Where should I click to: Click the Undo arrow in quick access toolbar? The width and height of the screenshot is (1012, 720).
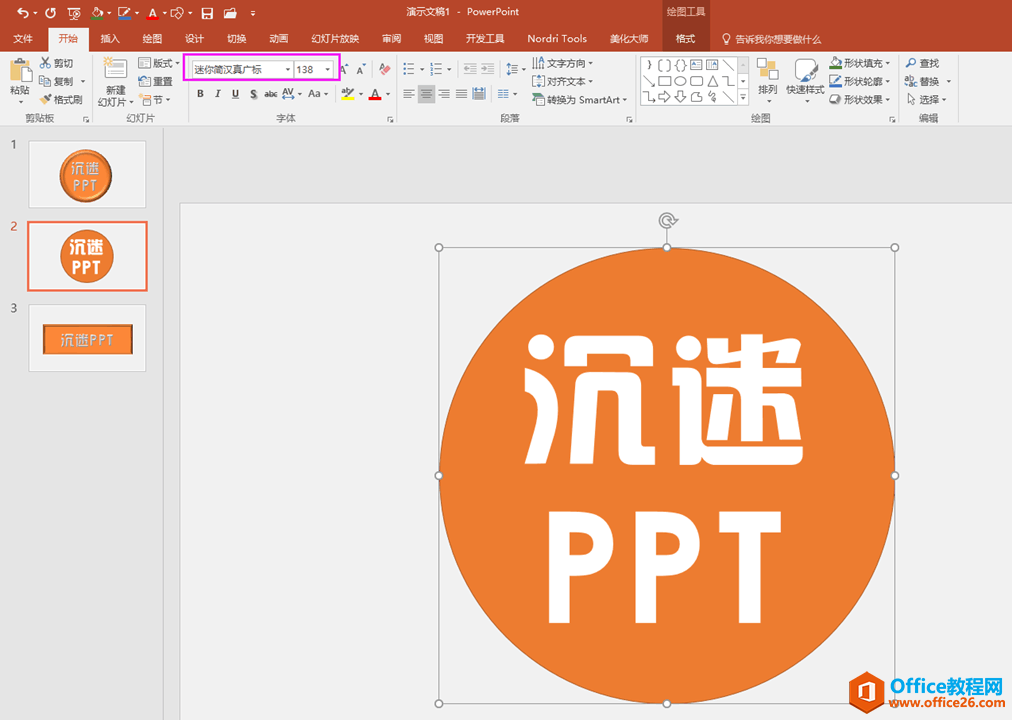click(22, 13)
